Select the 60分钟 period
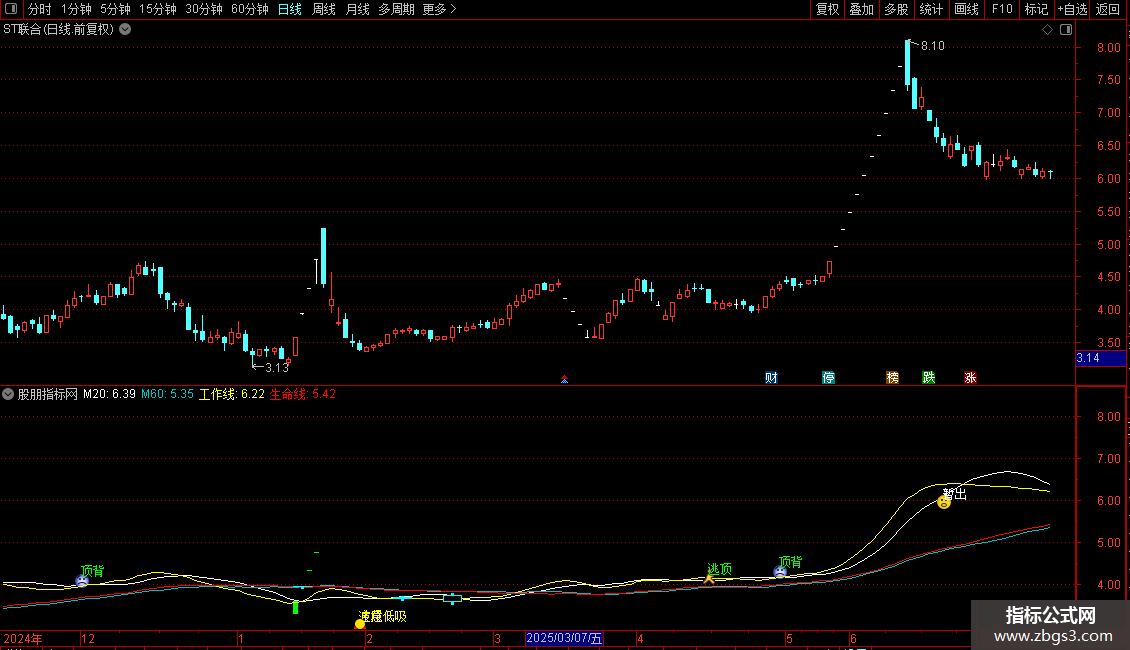This screenshot has width=1130, height=650. coord(249,9)
